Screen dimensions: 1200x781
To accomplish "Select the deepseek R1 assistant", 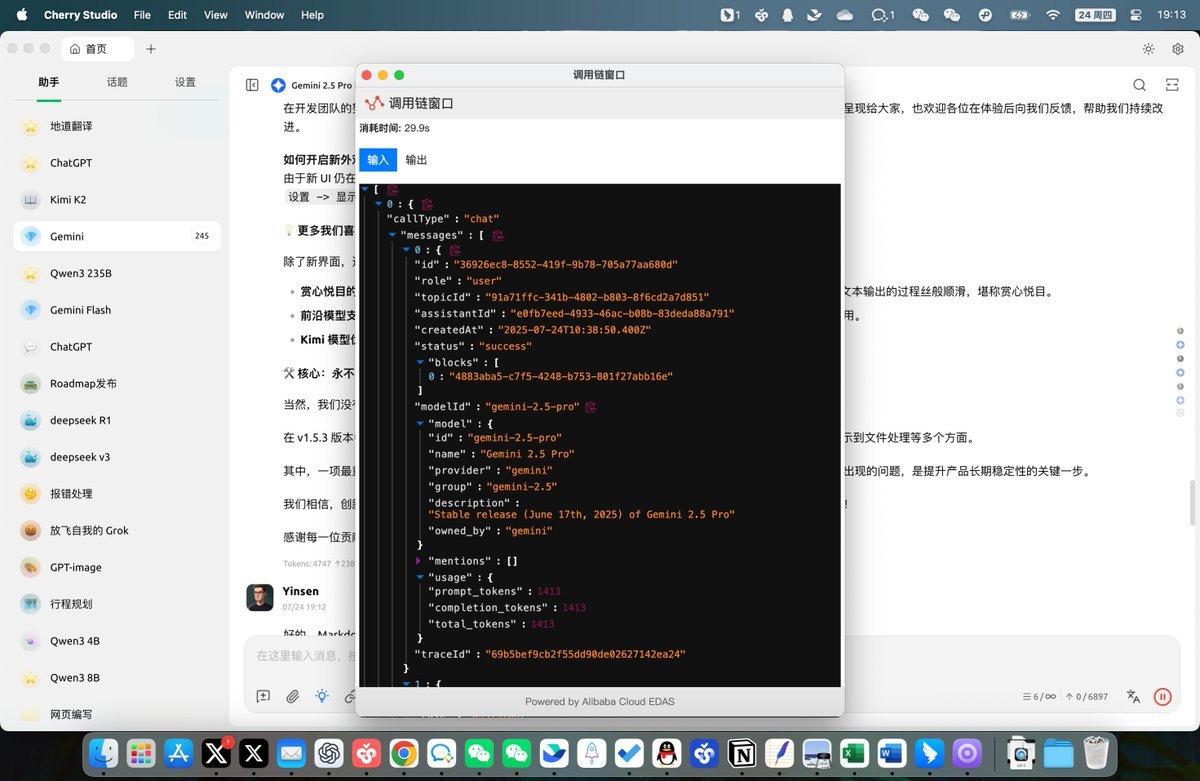I will coord(117,420).
